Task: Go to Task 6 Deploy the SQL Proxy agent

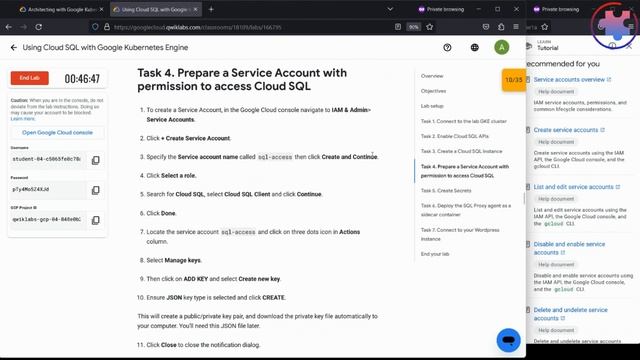Action: [x=466, y=210]
